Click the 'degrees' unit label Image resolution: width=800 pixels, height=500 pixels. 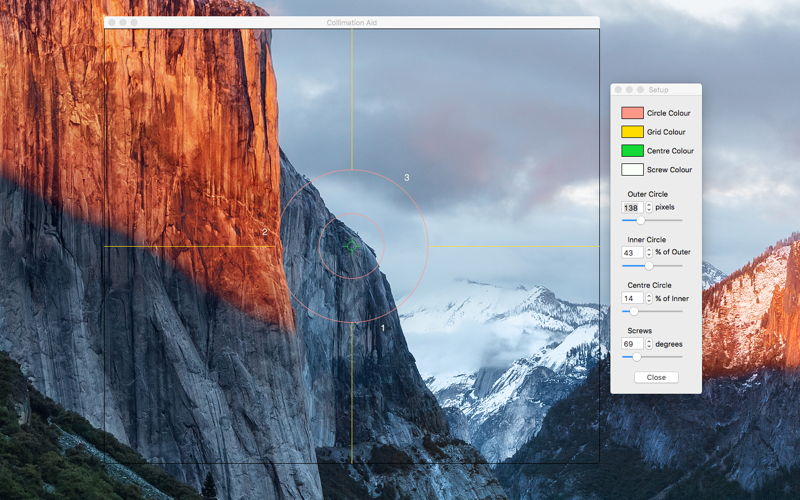669,344
